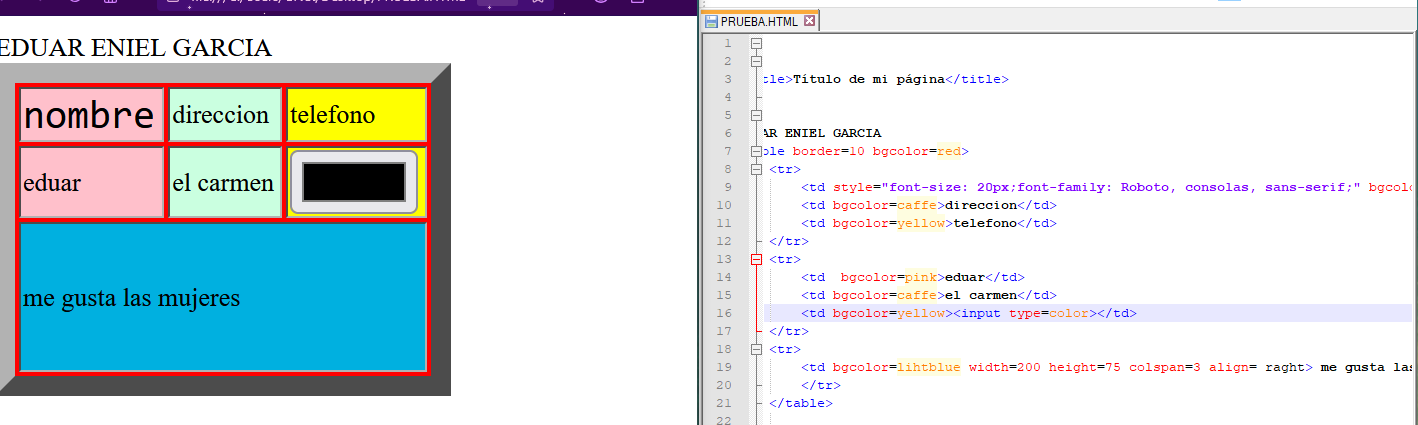Open the black color picker input
Image resolution: width=1418 pixels, height=425 pixels.
point(353,182)
